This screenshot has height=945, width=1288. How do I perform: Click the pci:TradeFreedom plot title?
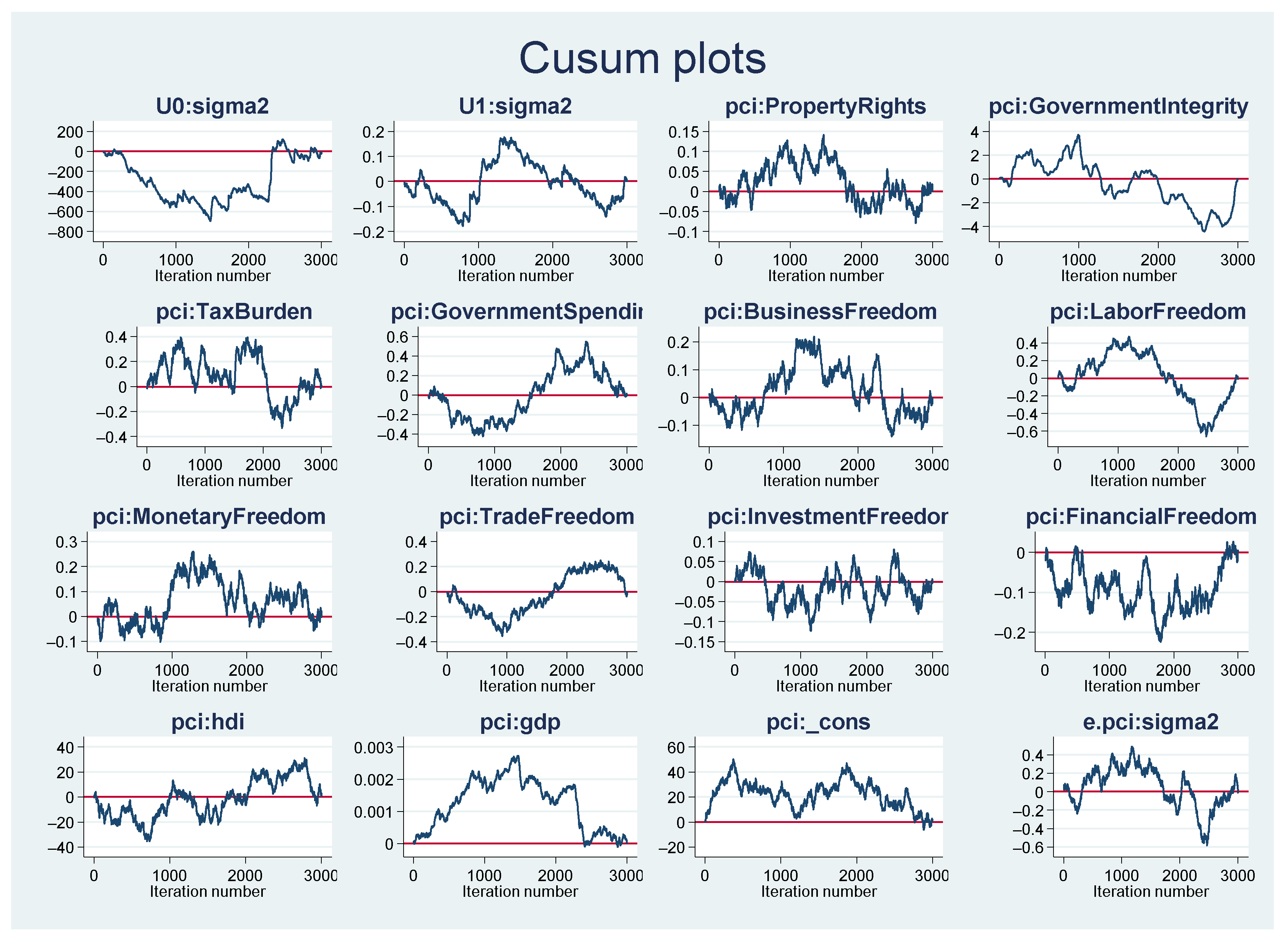click(537, 517)
